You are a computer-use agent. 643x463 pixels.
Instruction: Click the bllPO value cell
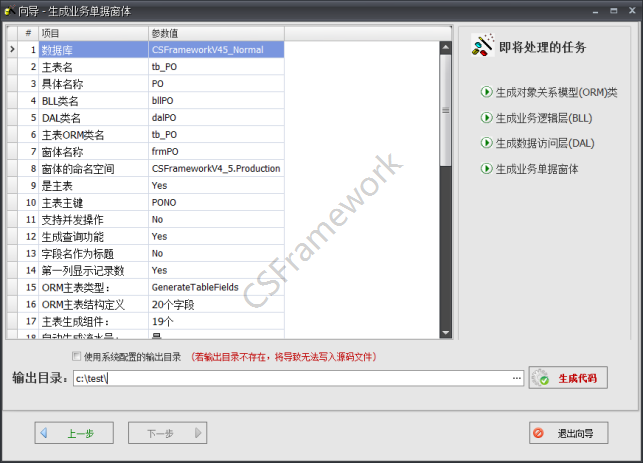216,100
